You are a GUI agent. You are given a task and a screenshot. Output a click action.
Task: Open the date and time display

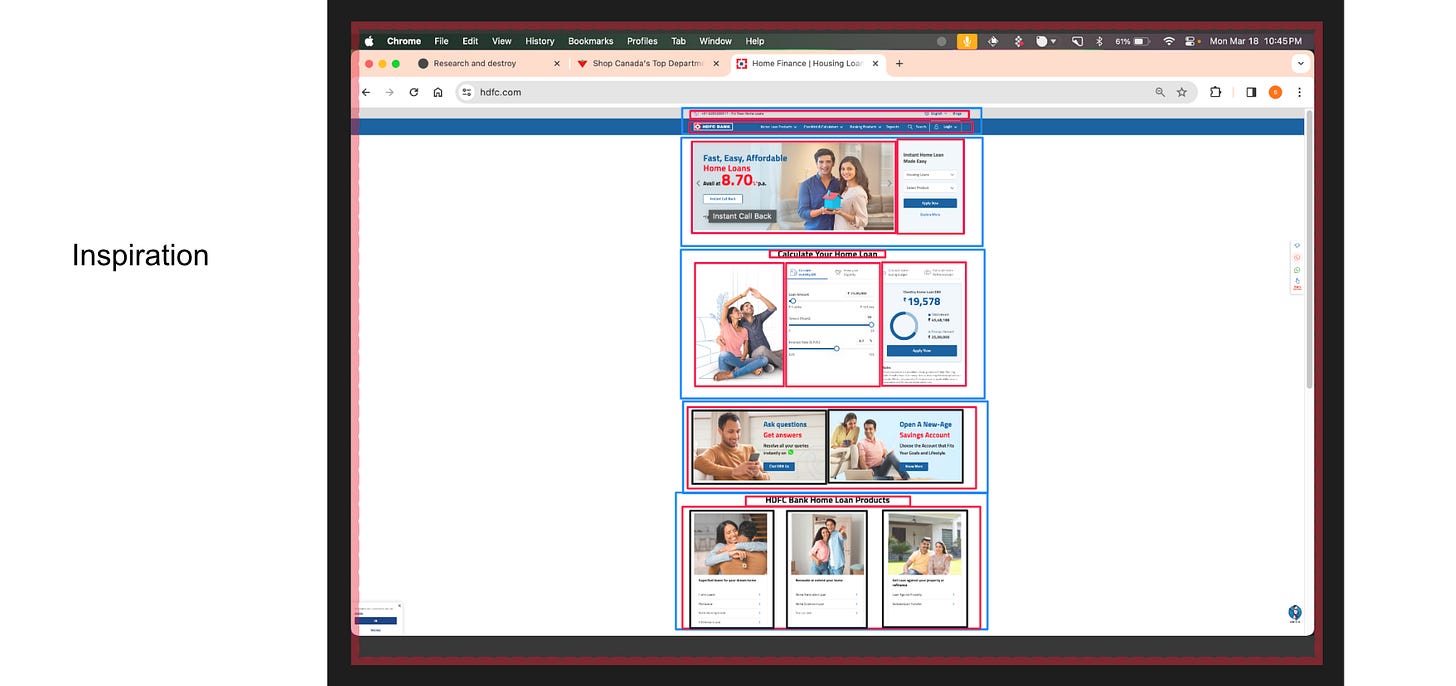click(x=1255, y=41)
